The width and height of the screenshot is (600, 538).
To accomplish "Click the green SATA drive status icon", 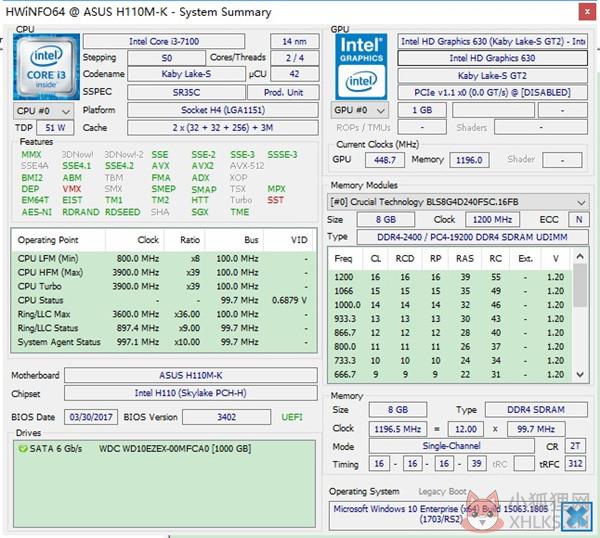I will click(23, 448).
